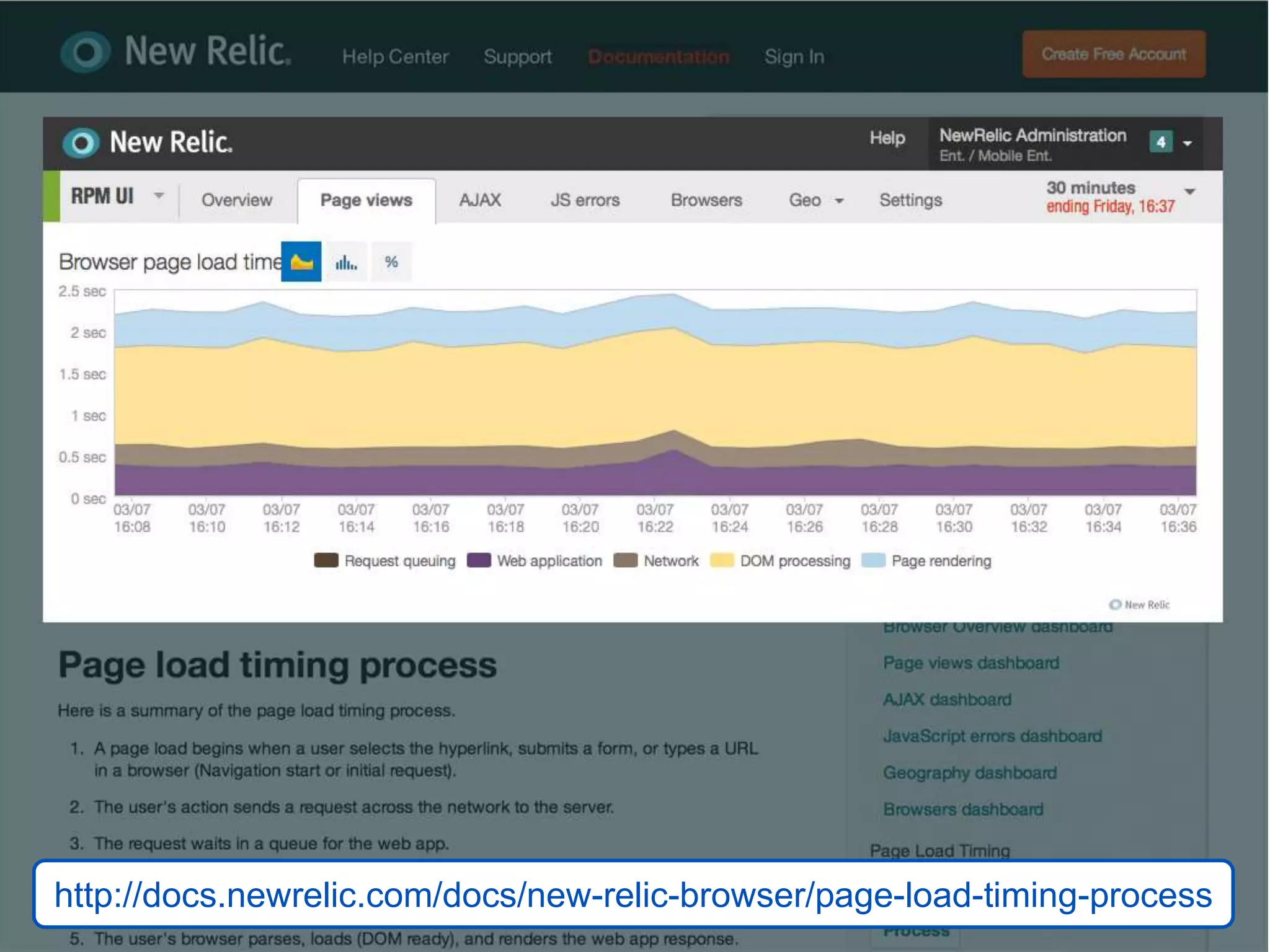The image size is (1270, 952).
Task: Click the Page load timing process heading
Action: (x=277, y=666)
